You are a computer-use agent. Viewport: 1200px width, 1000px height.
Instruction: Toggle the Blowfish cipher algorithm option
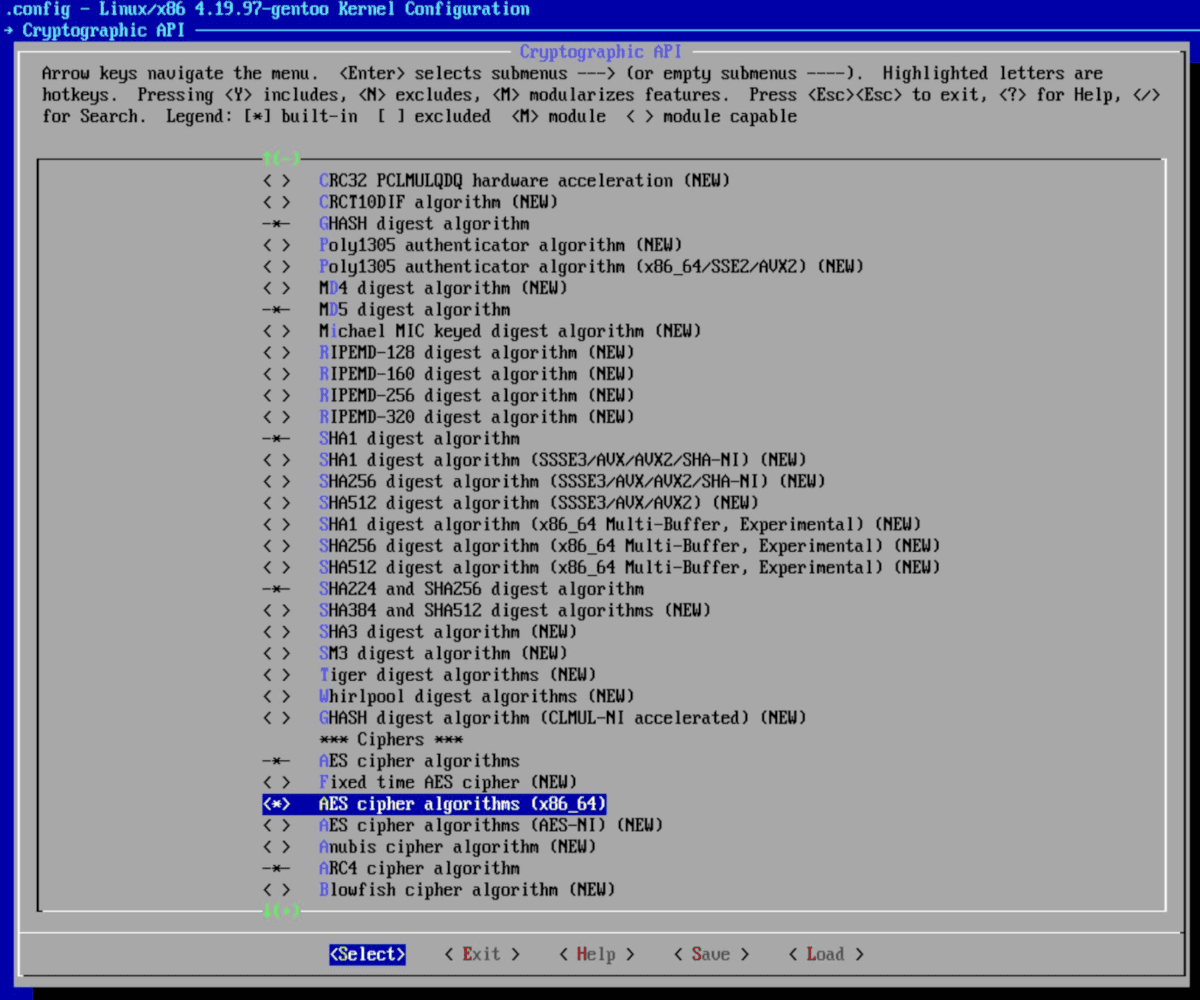point(277,889)
